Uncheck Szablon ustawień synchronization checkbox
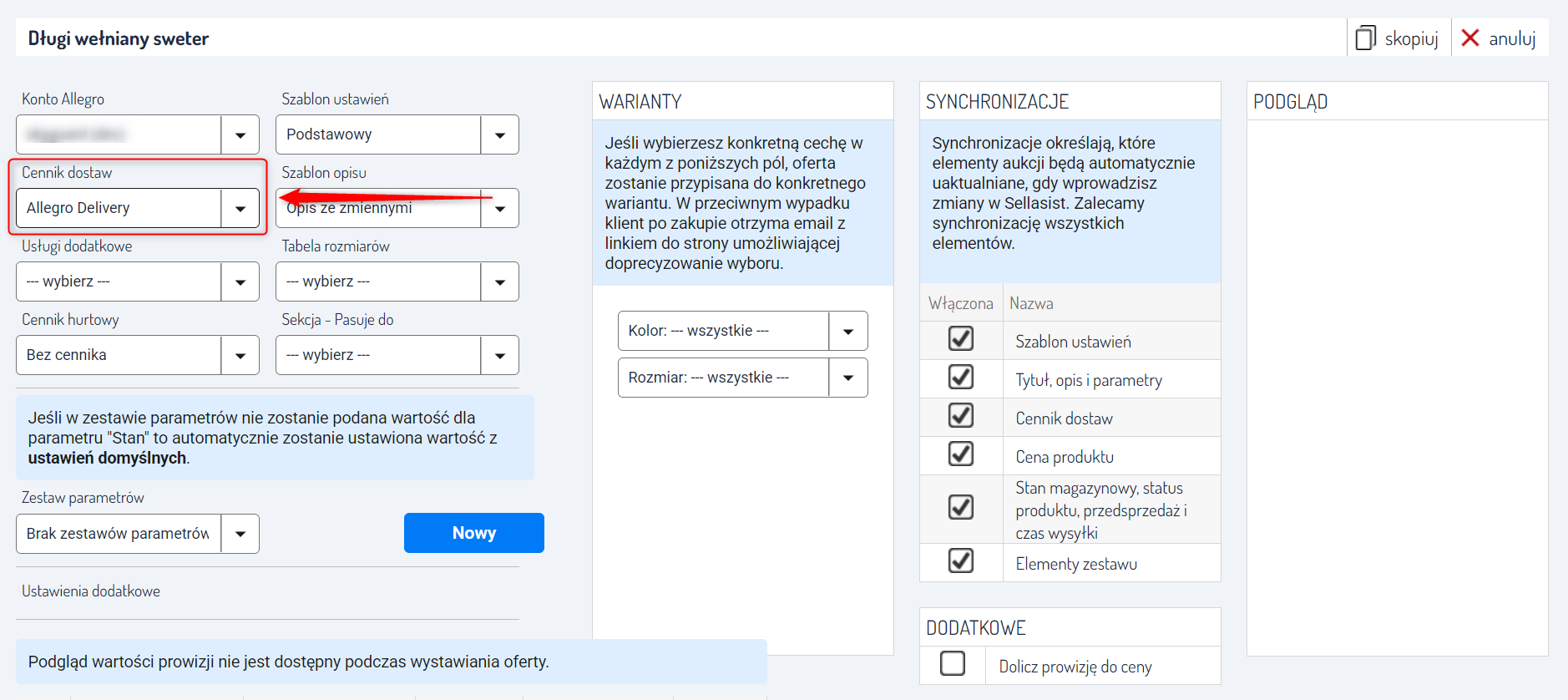This screenshot has width=1568, height=700. click(x=961, y=338)
